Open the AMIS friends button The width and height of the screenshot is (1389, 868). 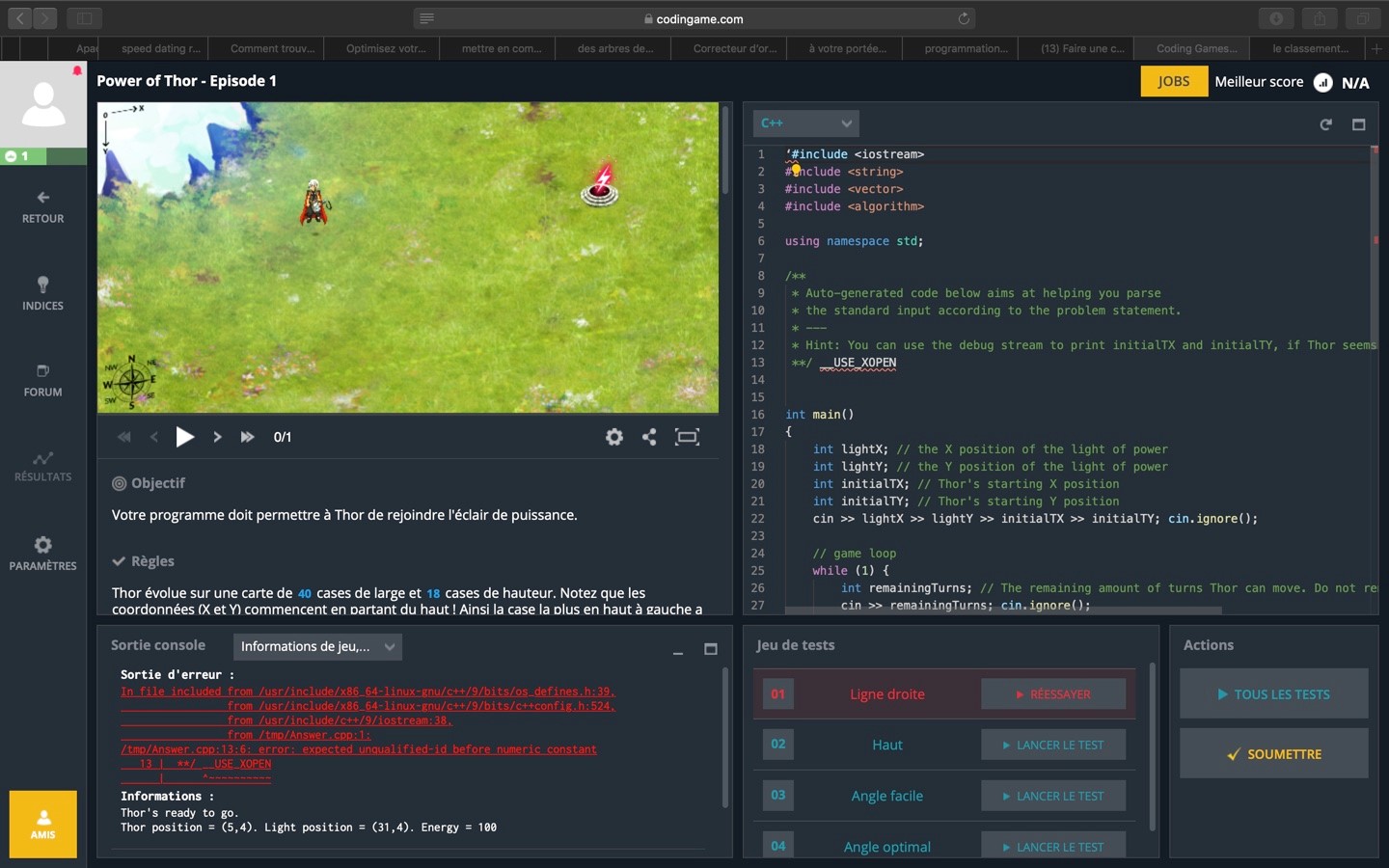point(43,823)
